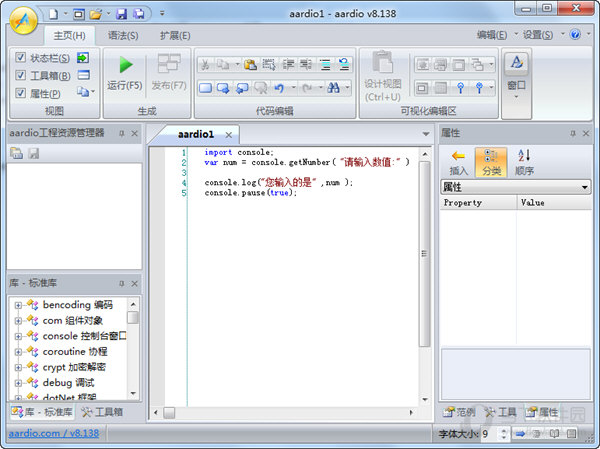
Task: Click the open book icon in status bar
Action: [x=554, y=434]
